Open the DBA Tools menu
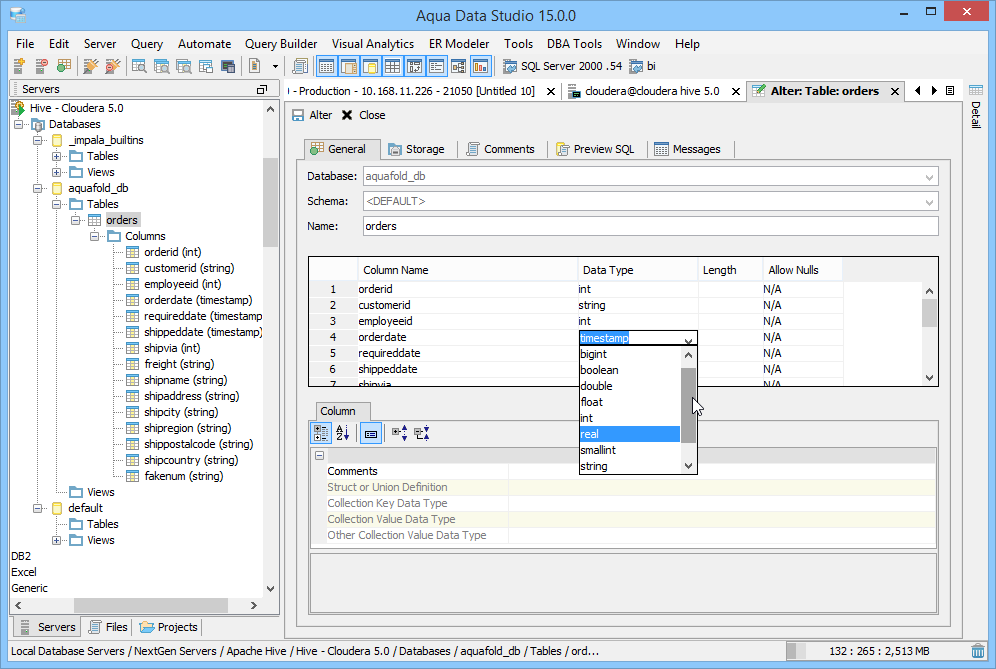This screenshot has width=996, height=669. click(574, 44)
